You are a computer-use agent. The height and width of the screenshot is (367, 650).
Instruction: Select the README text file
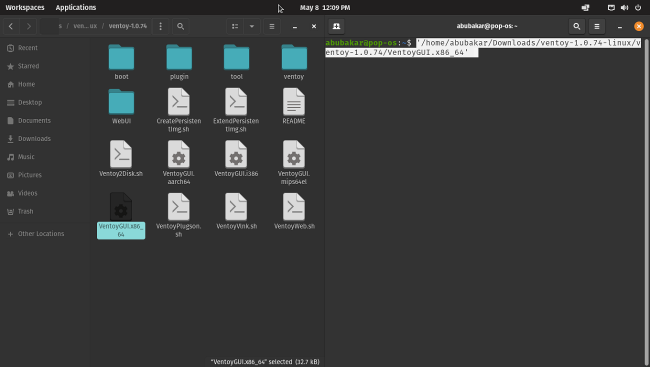[294, 106]
